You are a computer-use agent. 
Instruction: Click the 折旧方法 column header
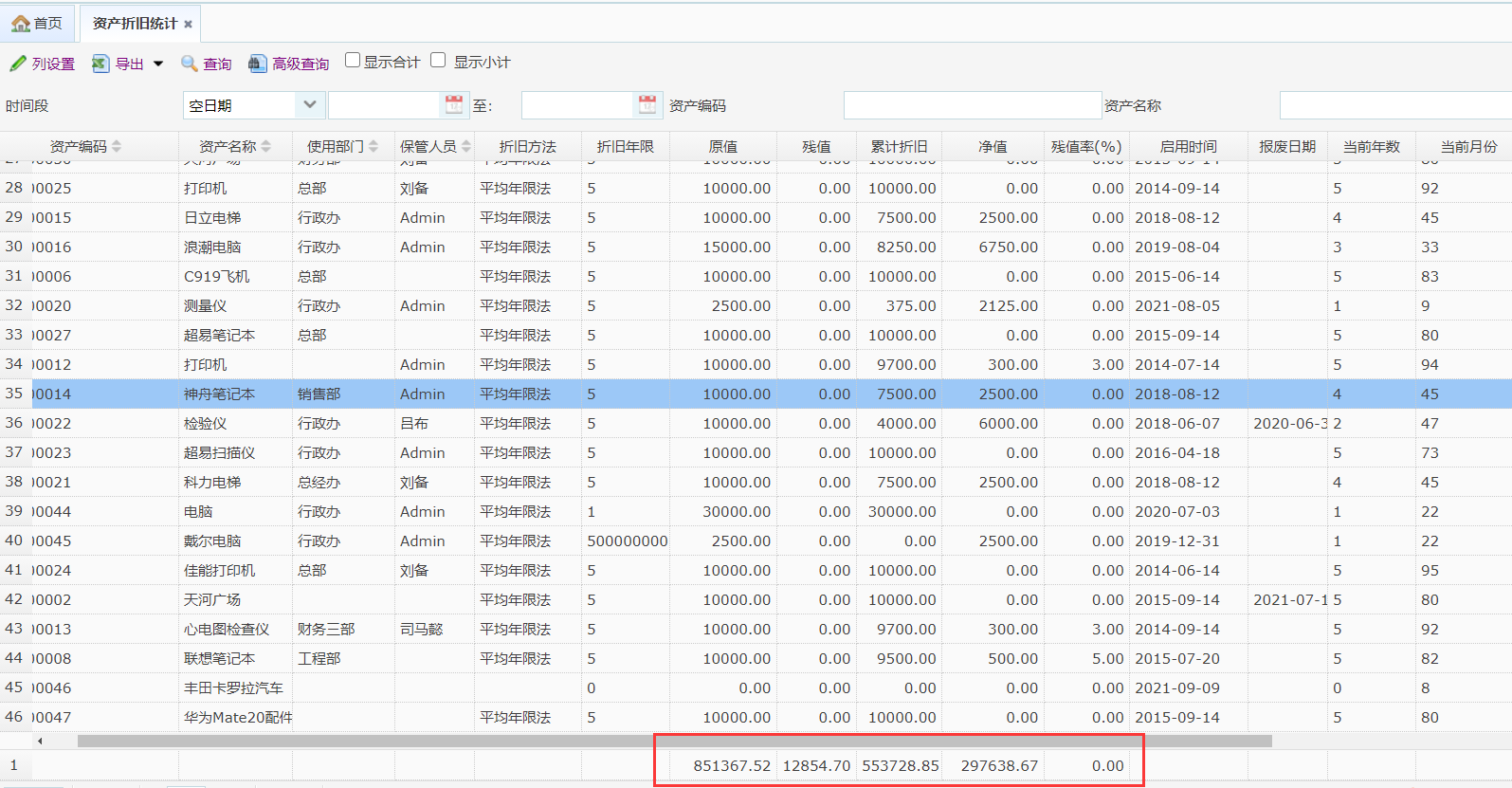pyautogui.click(x=527, y=146)
